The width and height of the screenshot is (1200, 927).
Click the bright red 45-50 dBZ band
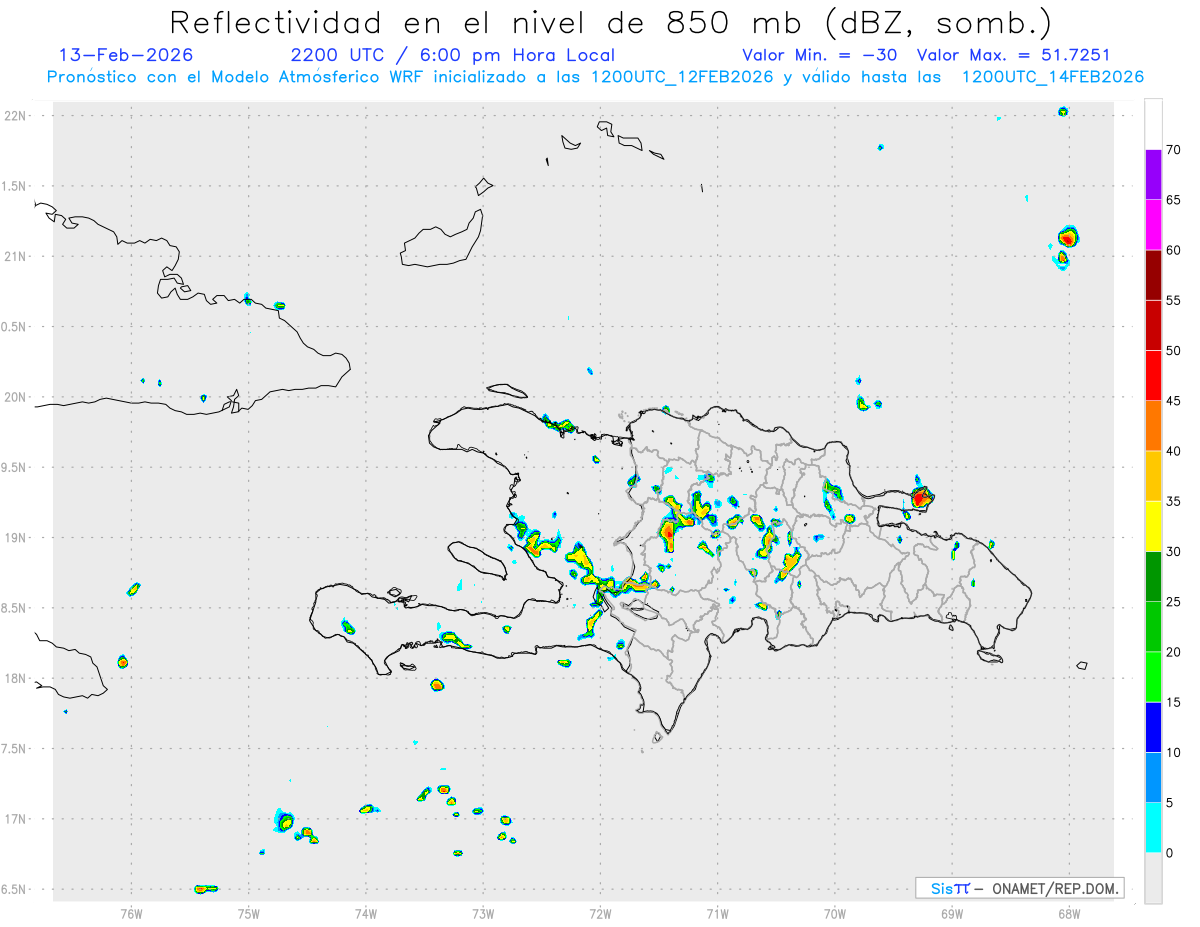(x=1153, y=375)
